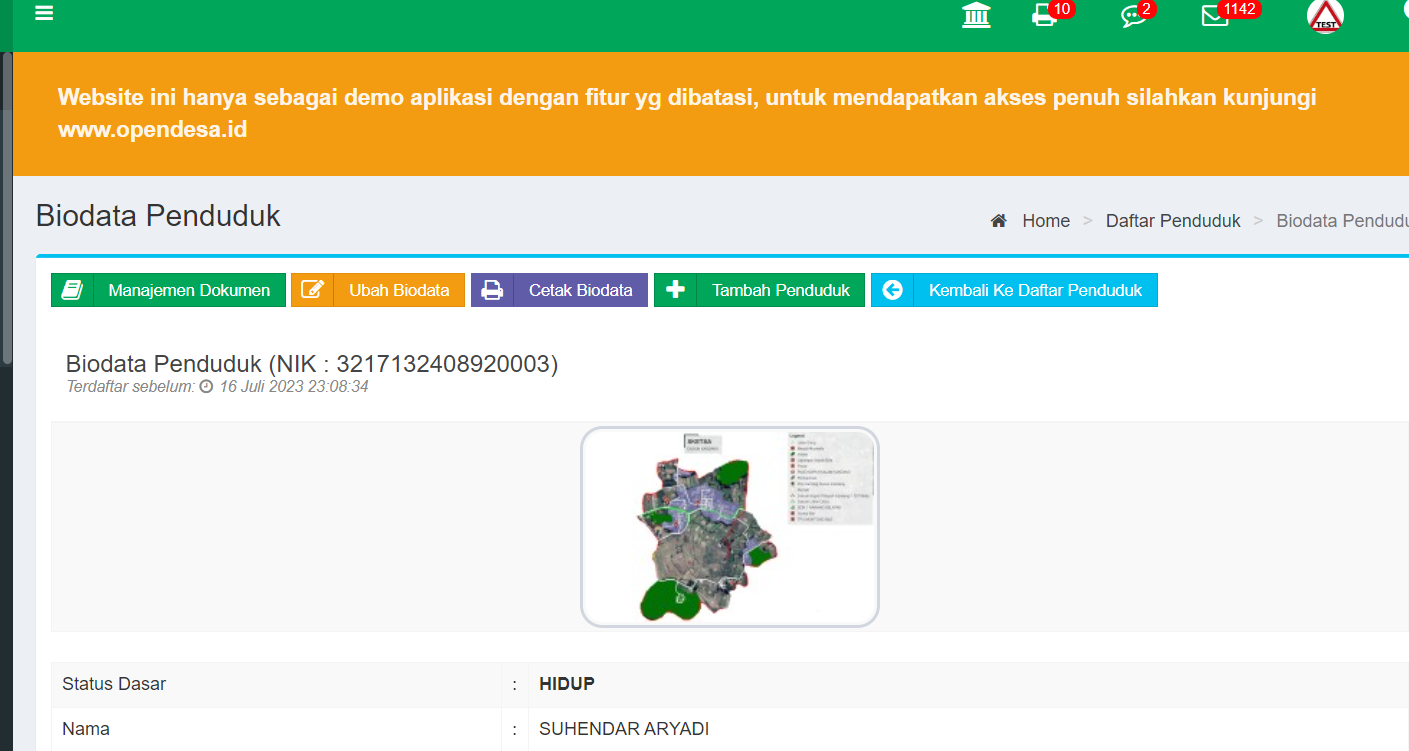Open the chat icon with 2 messages
This screenshot has height=751, width=1409.
click(x=1133, y=17)
